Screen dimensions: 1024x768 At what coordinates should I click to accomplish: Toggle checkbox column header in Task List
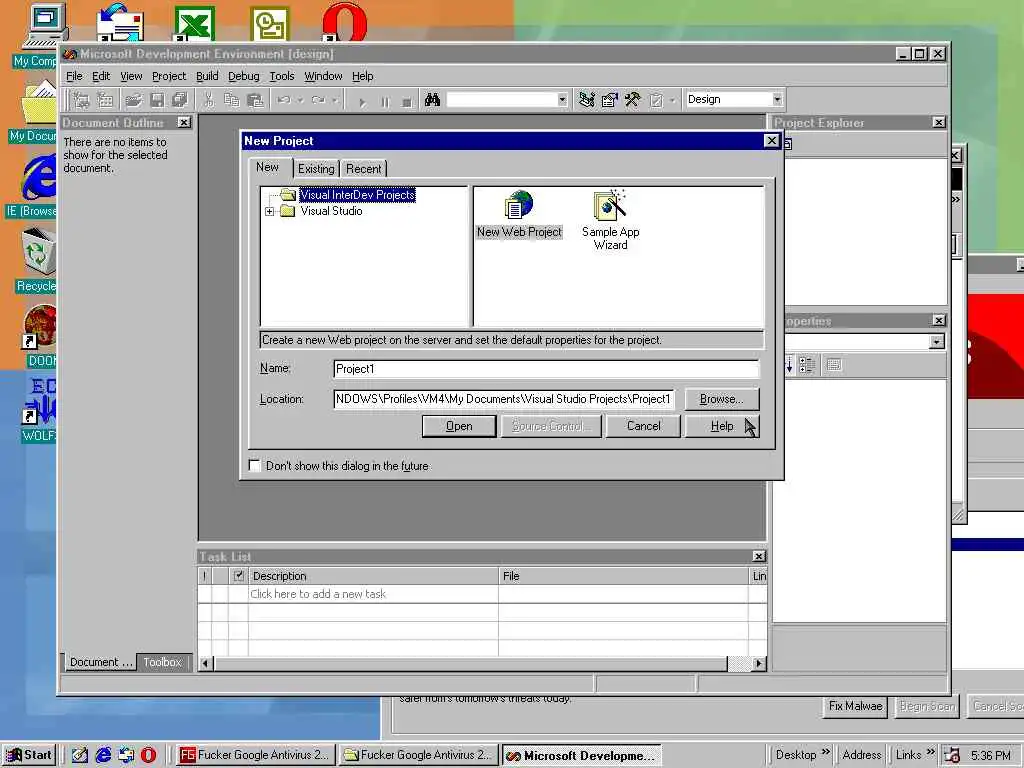pos(238,575)
